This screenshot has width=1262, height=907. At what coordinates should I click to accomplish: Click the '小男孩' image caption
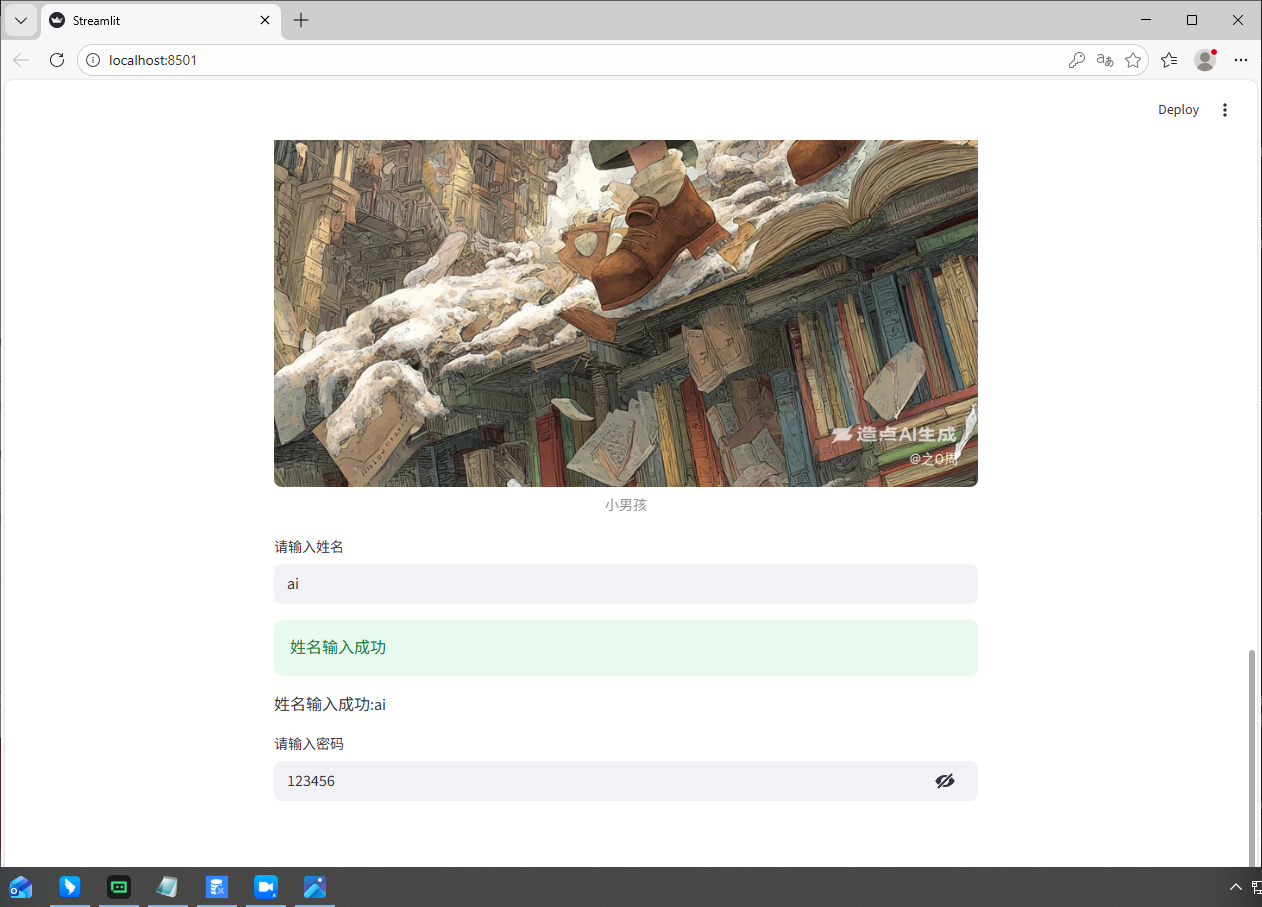(626, 506)
